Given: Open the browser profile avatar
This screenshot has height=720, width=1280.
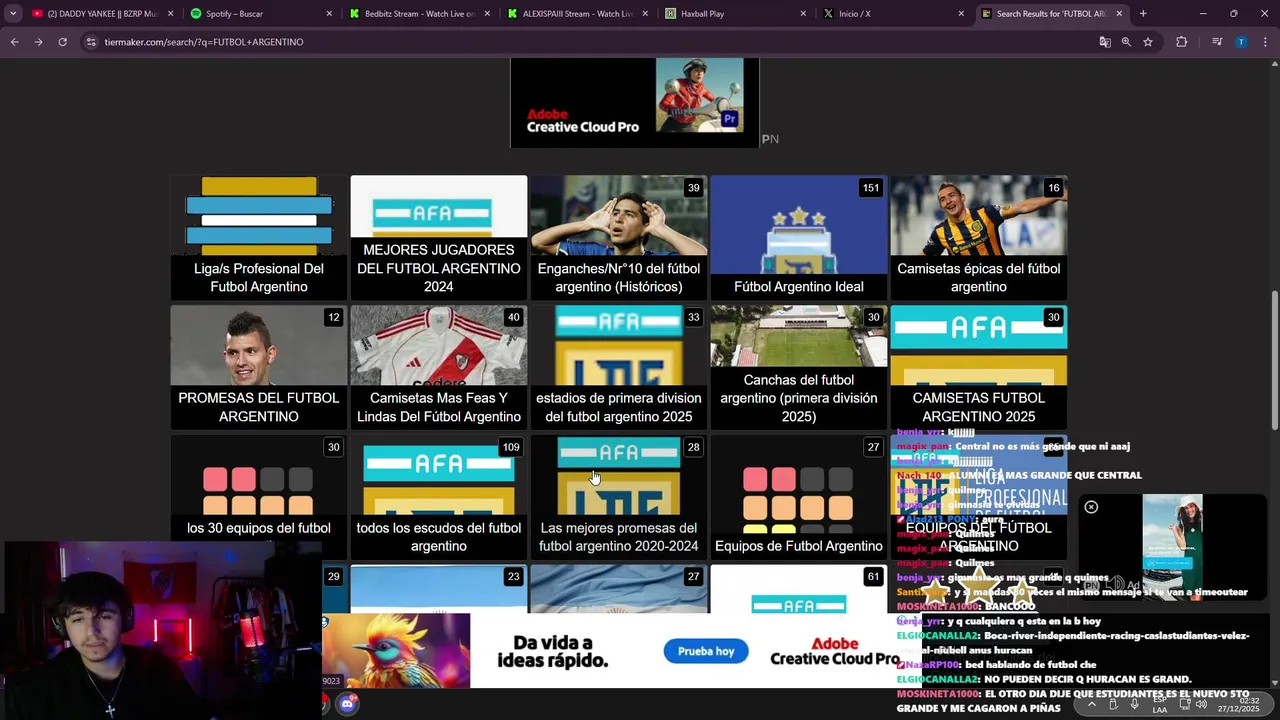Looking at the screenshot, I should (x=1241, y=42).
